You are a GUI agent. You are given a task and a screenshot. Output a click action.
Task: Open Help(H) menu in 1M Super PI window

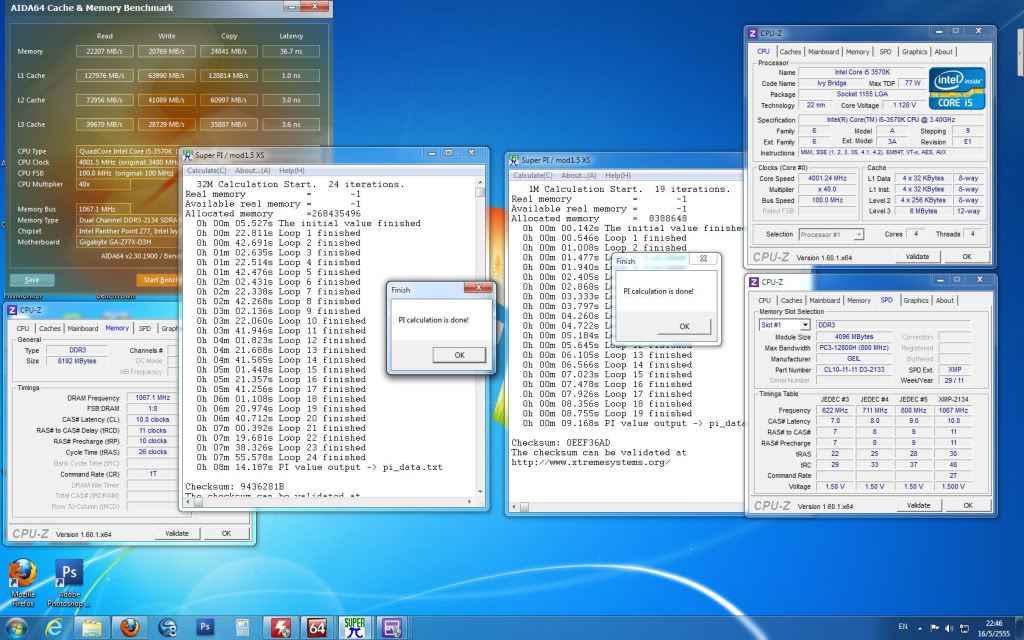pos(618,176)
